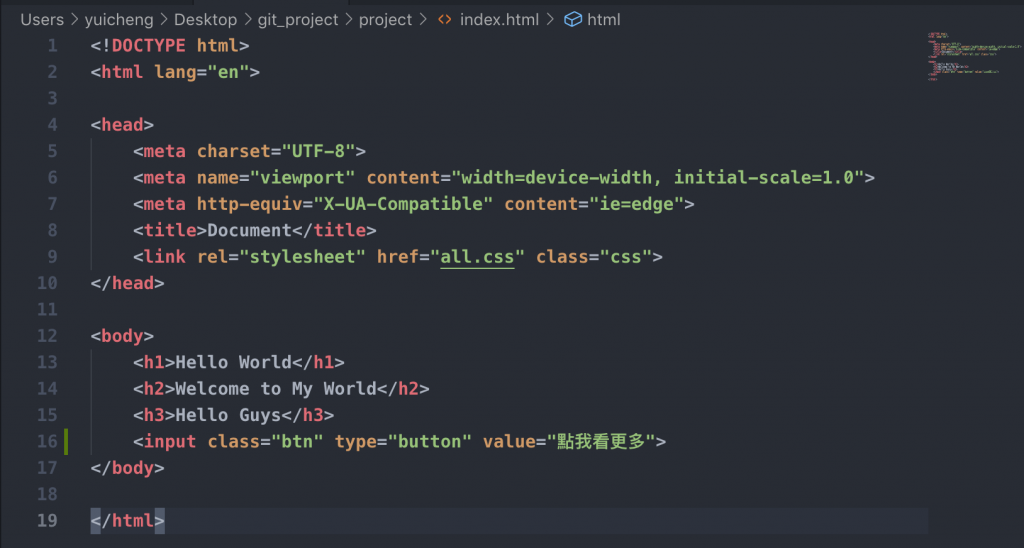Screen dimensions: 1024x548
Task: Click the class="css" value
Action: click(x=626, y=257)
